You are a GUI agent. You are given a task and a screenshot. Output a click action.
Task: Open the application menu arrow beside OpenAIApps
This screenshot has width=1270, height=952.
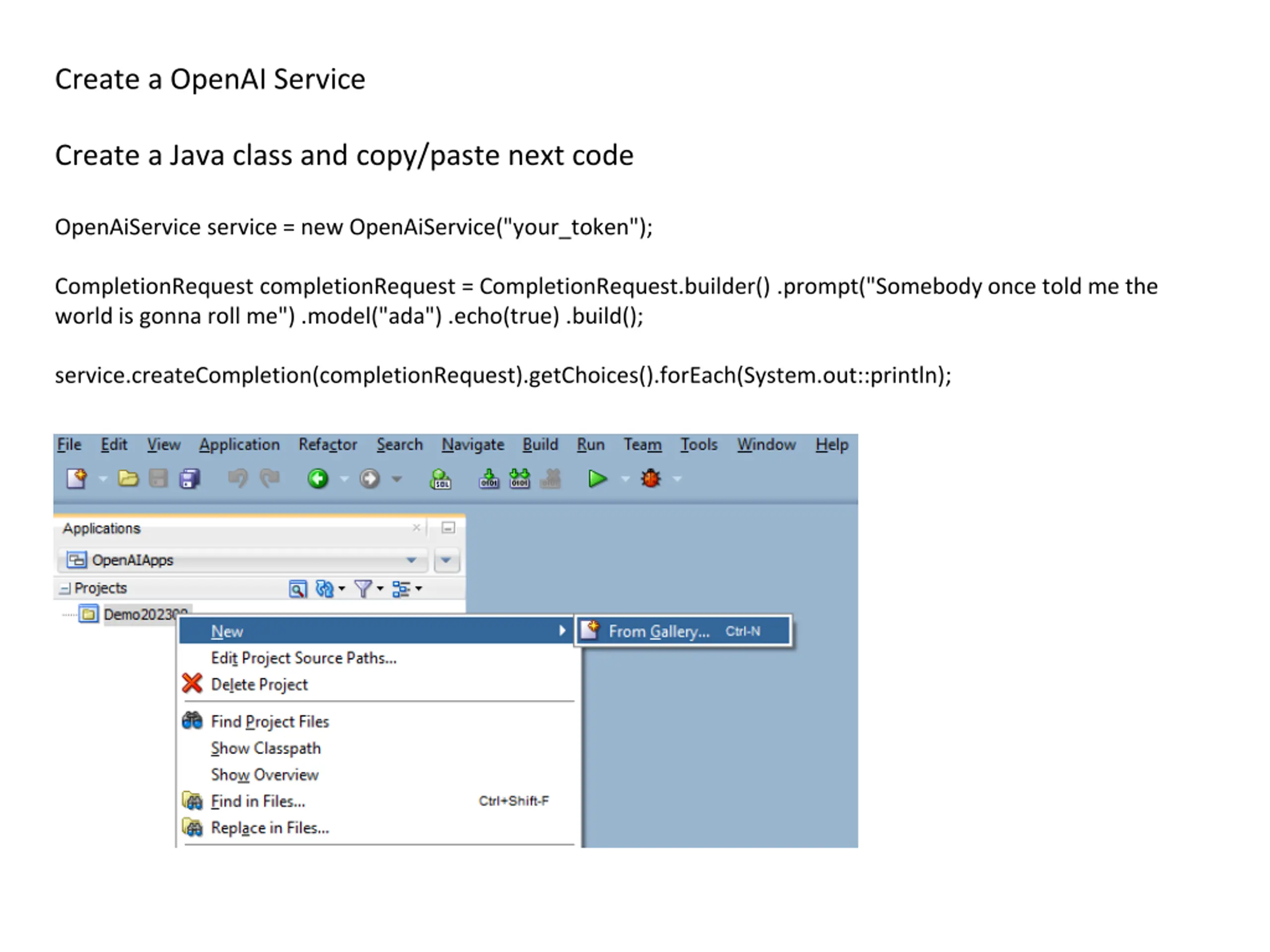446,560
